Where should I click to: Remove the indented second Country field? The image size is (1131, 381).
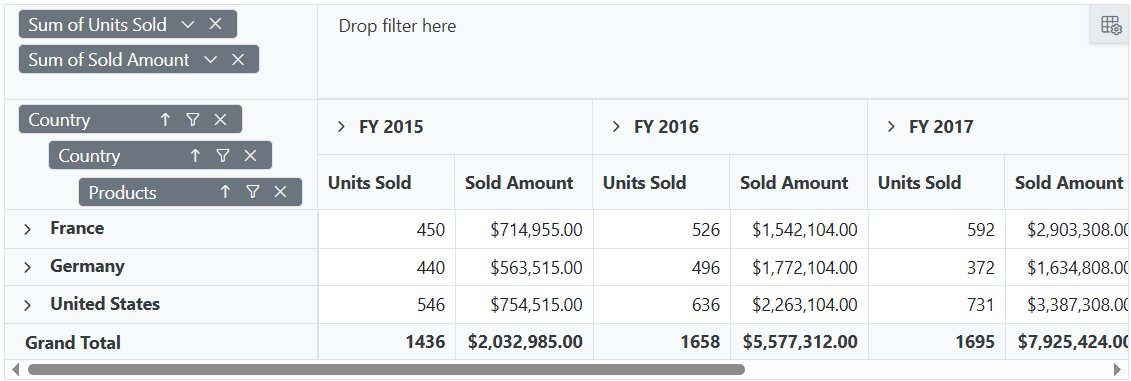[250, 156]
